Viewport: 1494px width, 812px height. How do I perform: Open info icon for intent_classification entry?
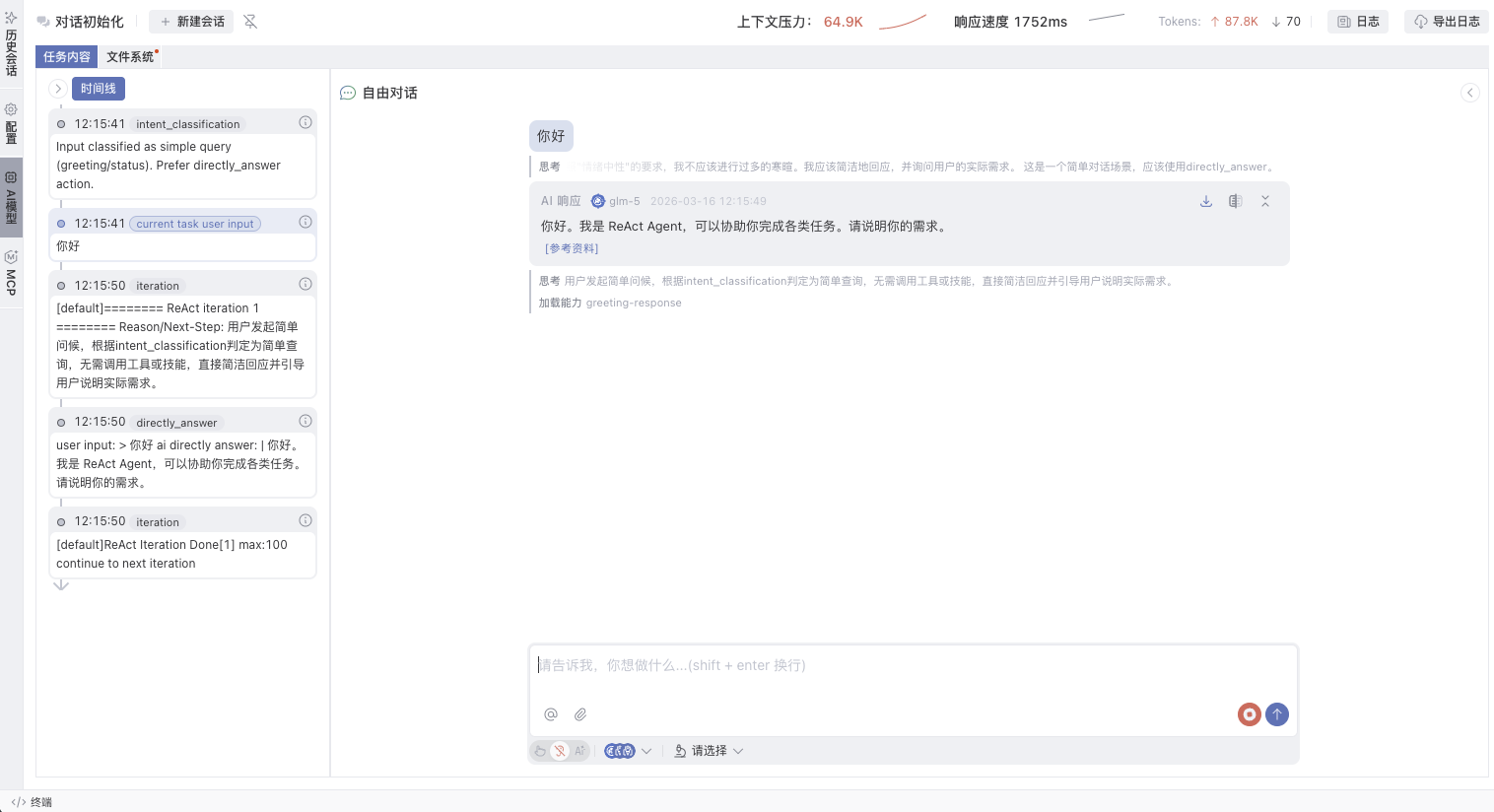306,123
